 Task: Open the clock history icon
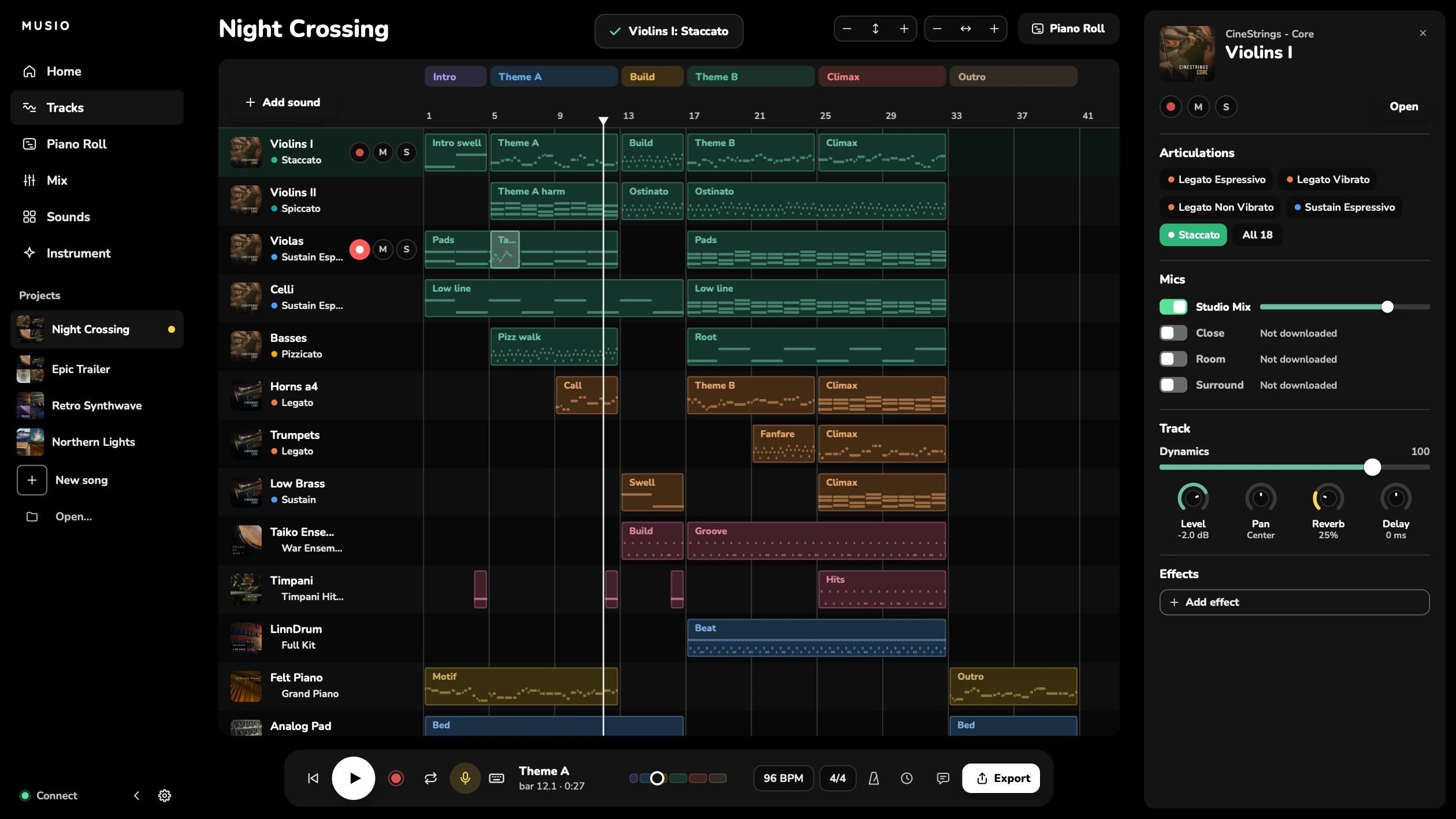click(907, 778)
